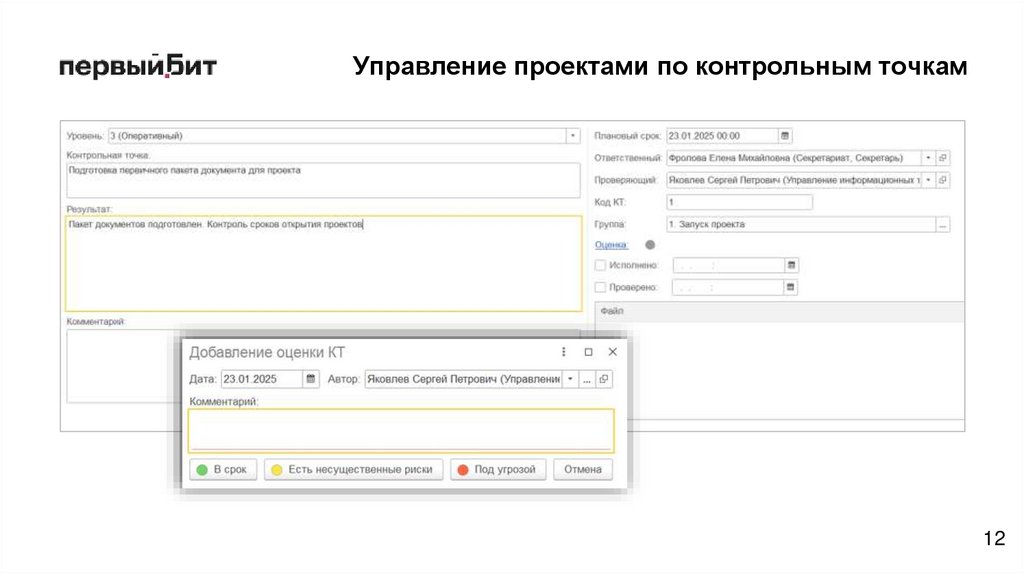Click the Оценка link

610,244
